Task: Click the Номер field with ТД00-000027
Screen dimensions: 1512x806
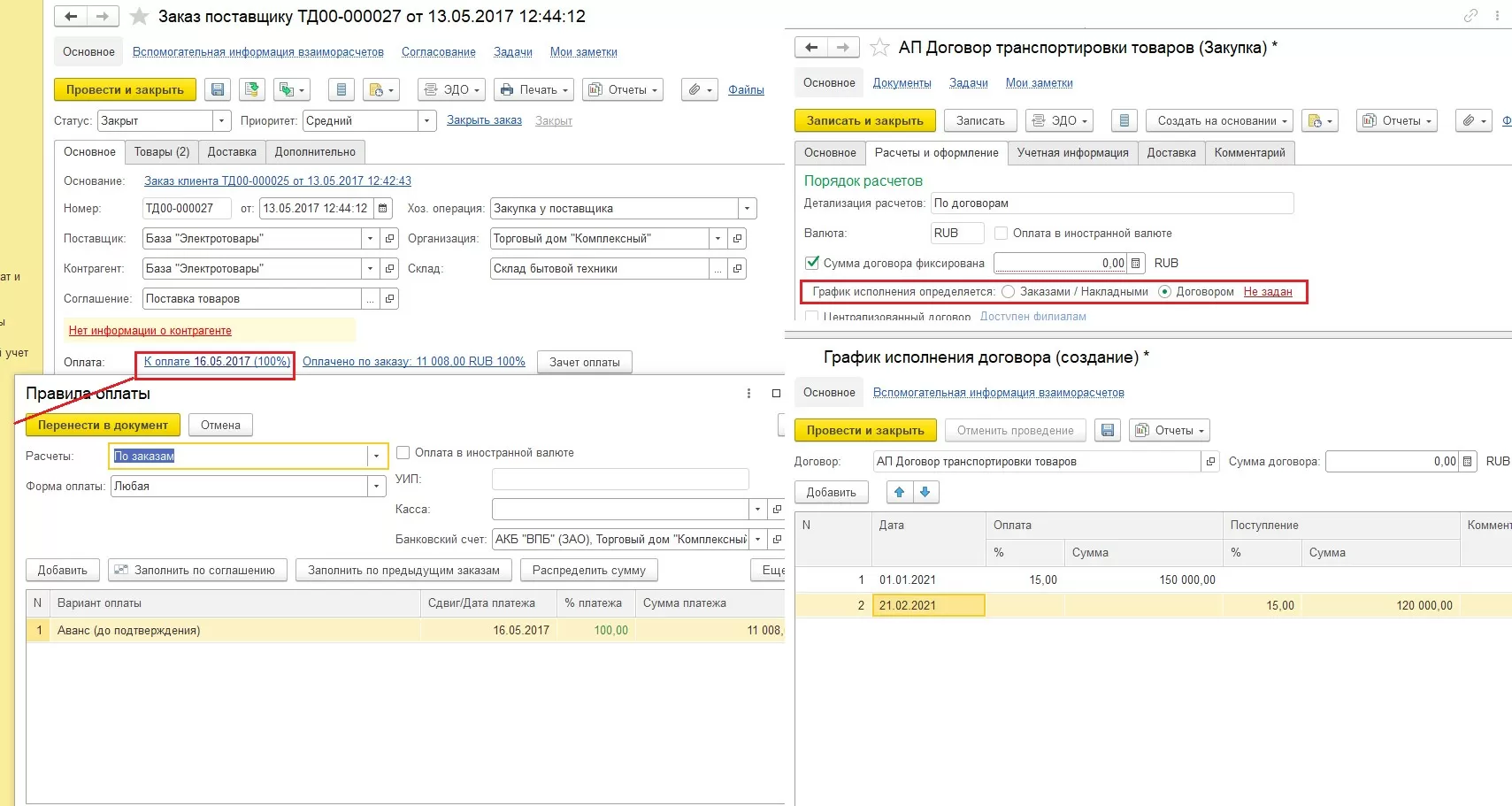Action: (x=188, y=209)
